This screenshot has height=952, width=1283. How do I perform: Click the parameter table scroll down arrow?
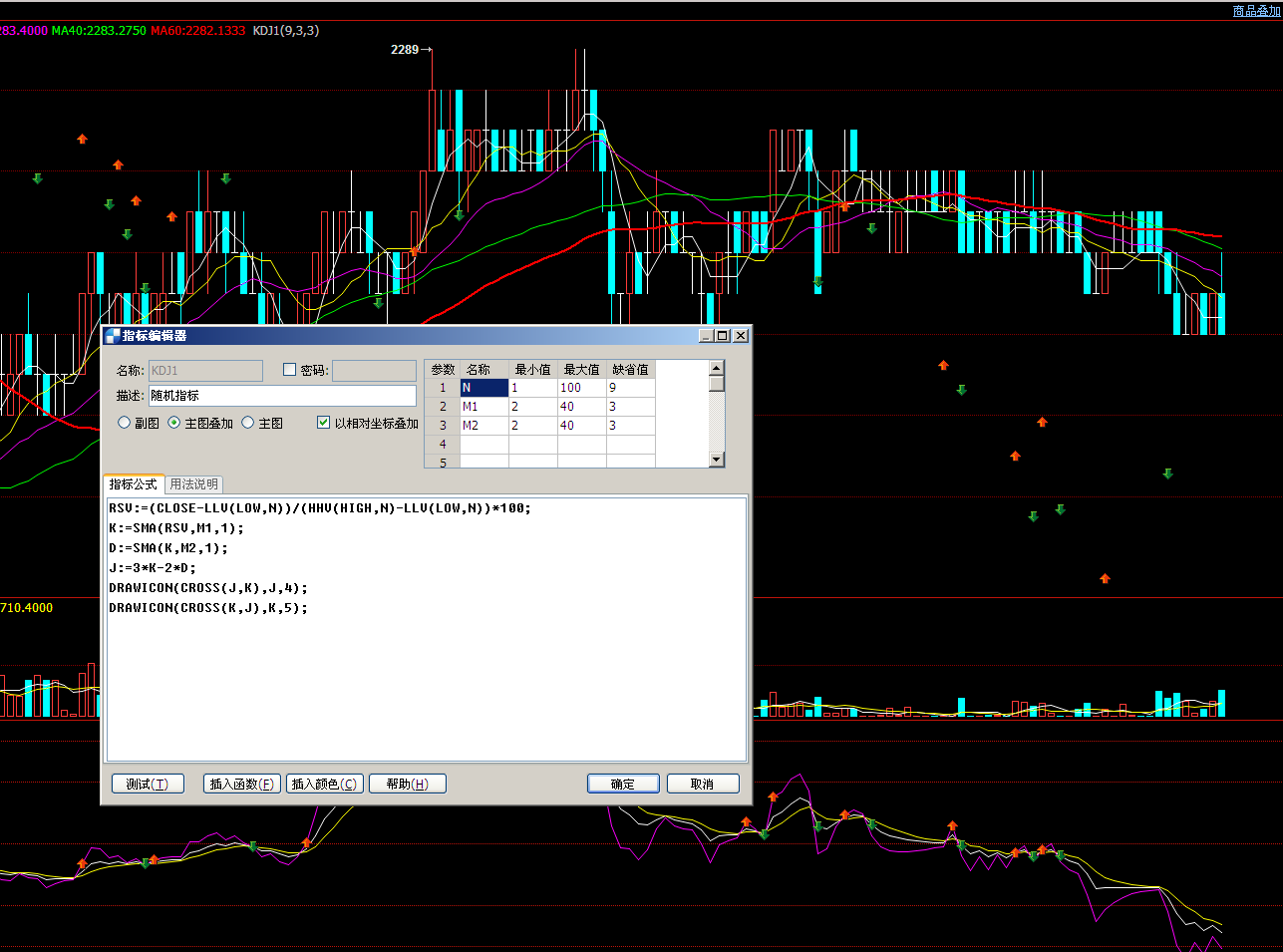pos(716,460)
